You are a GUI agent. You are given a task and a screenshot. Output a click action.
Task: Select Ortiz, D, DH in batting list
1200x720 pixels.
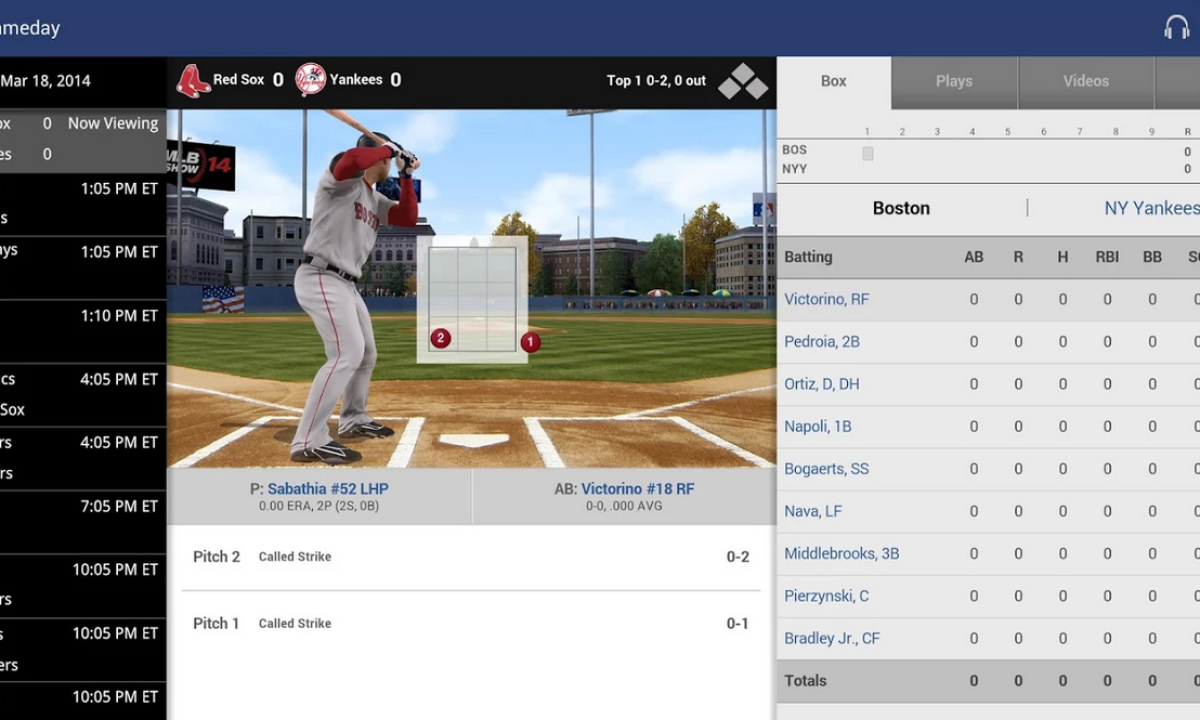pyautogui.click(x=821, y=384)
